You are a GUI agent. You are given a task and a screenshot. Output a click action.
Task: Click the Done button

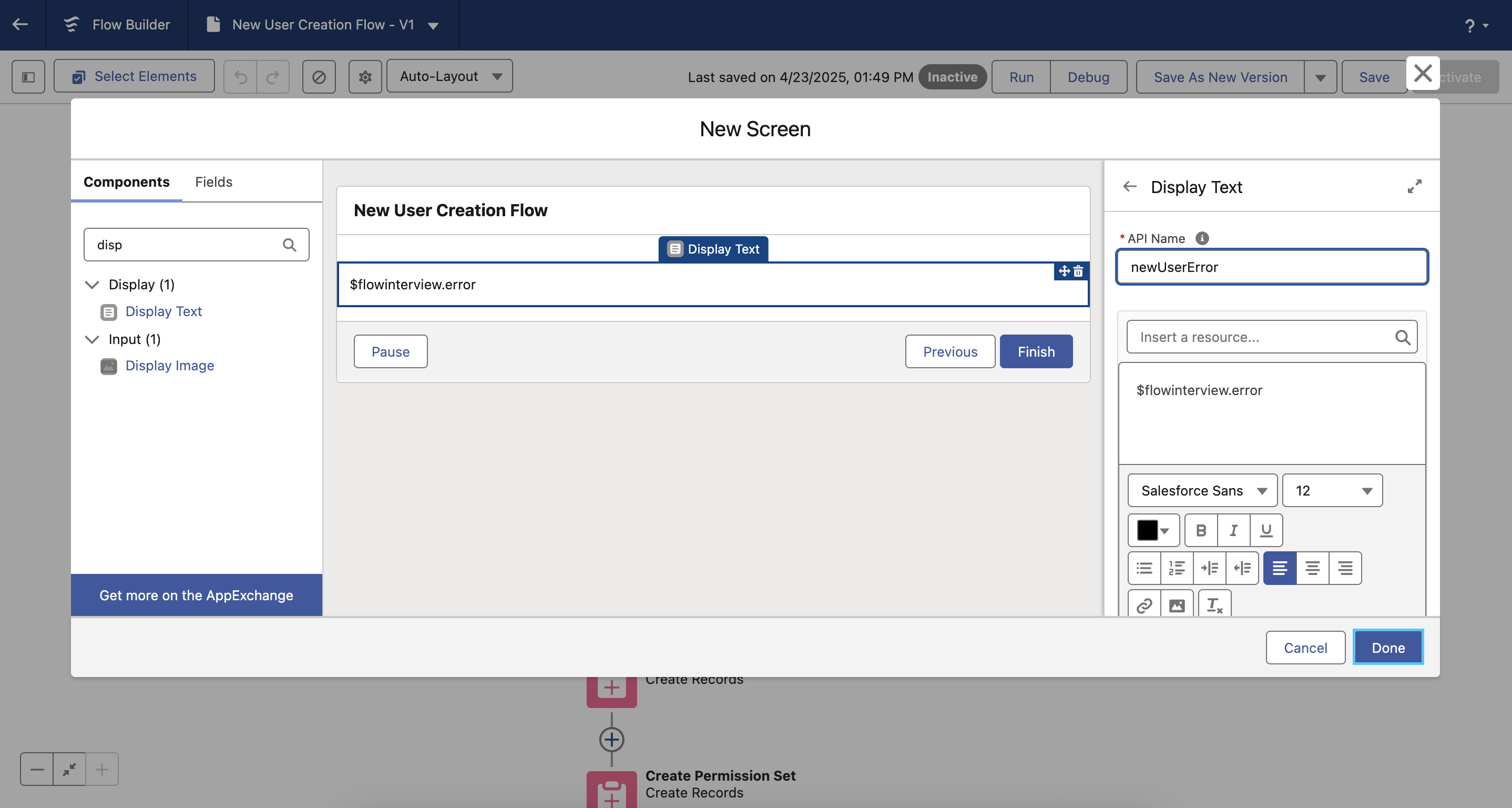pos(1387,647)
